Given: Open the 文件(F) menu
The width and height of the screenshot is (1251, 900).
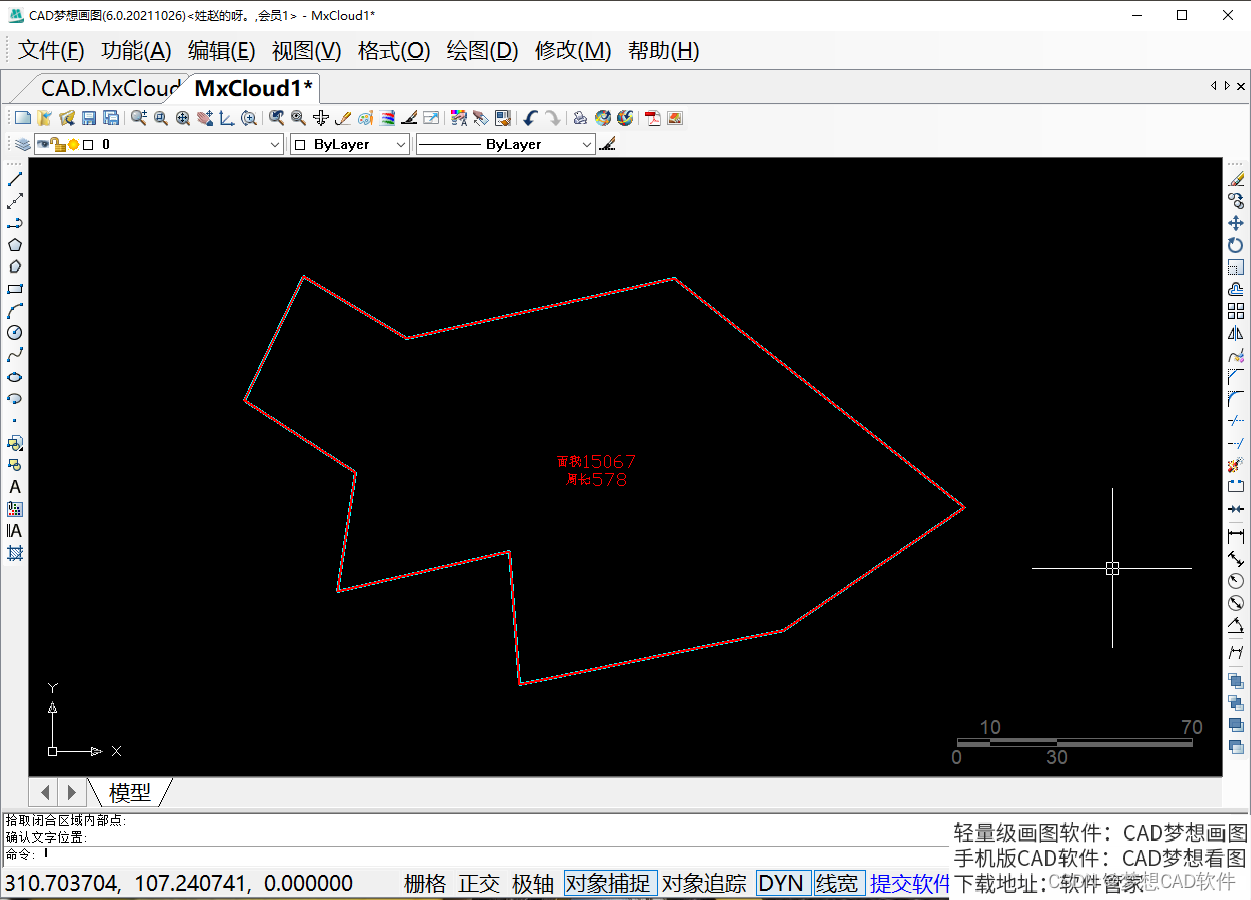Looking at the screenshot, I should point(52,51).
